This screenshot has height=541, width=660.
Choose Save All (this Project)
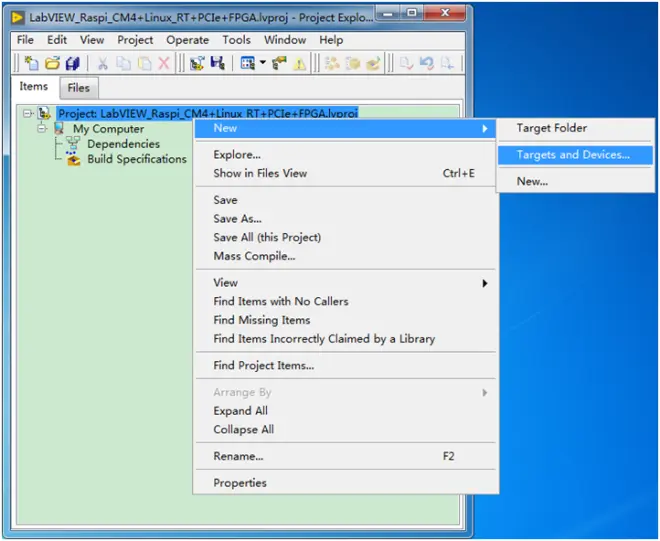pos(345,237)
